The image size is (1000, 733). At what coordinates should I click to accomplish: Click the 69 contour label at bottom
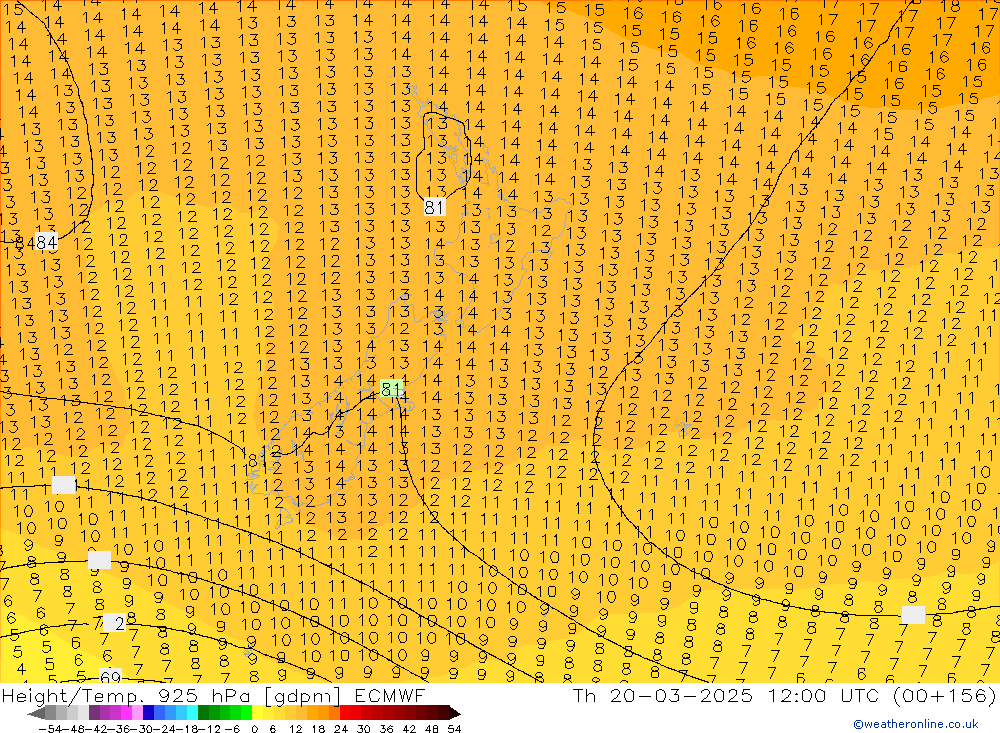point(110,676)
